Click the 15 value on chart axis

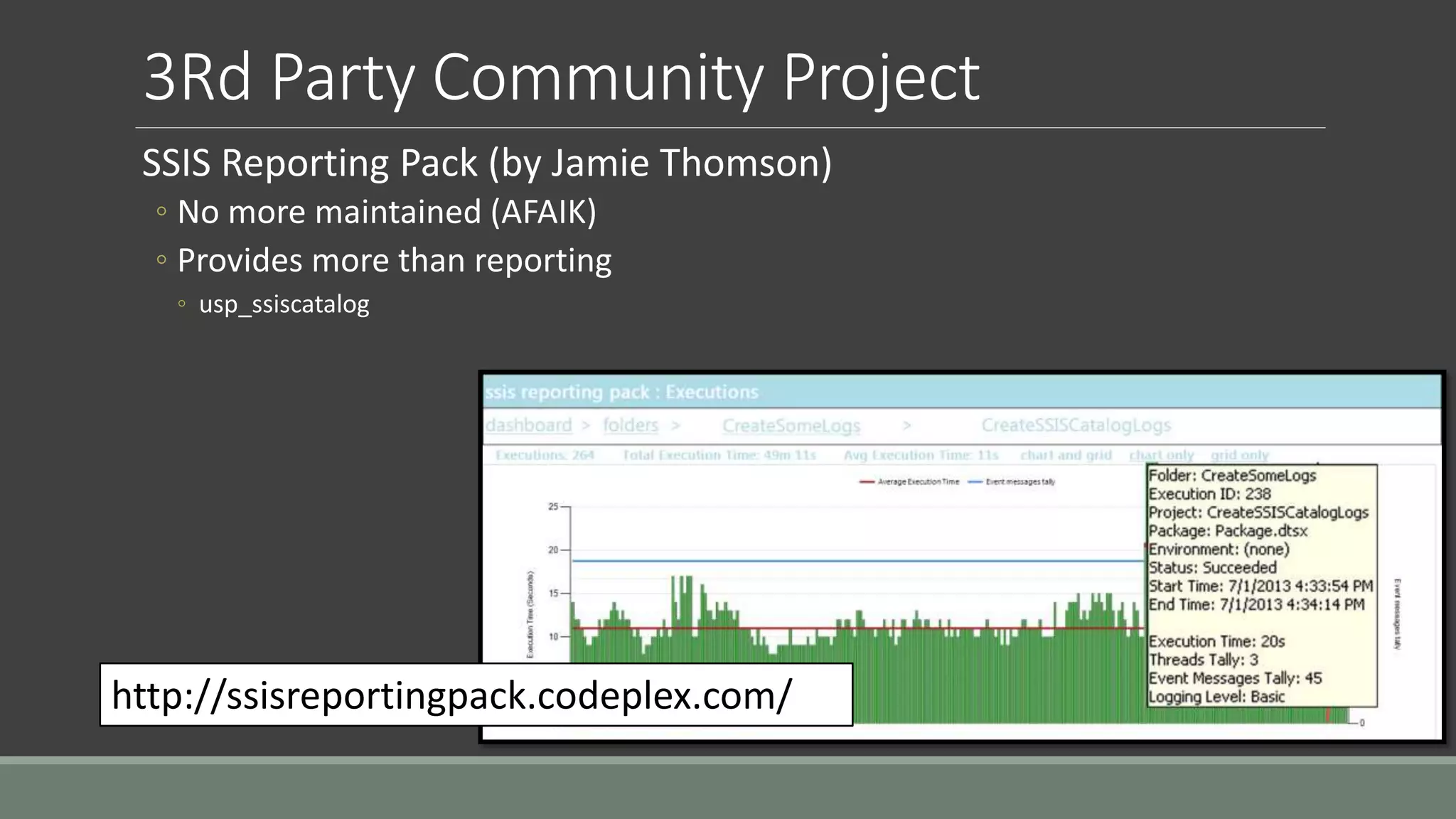click(x=553, y=594)
